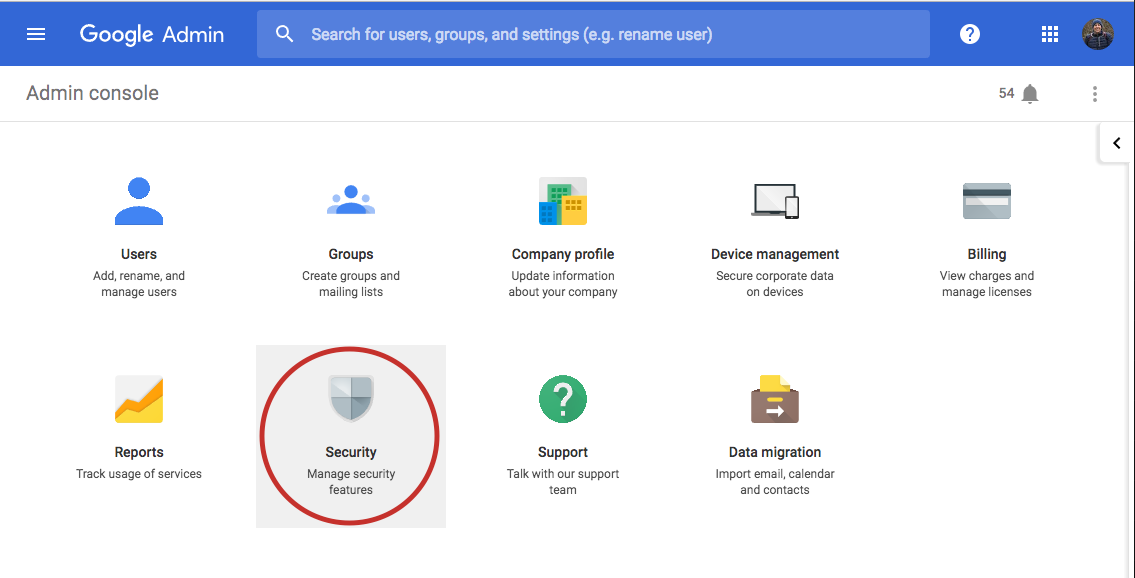Screen dimensions: 1135x578
Task: Show the notifications bell with 54 alerts
Action: pos(1030,94)
